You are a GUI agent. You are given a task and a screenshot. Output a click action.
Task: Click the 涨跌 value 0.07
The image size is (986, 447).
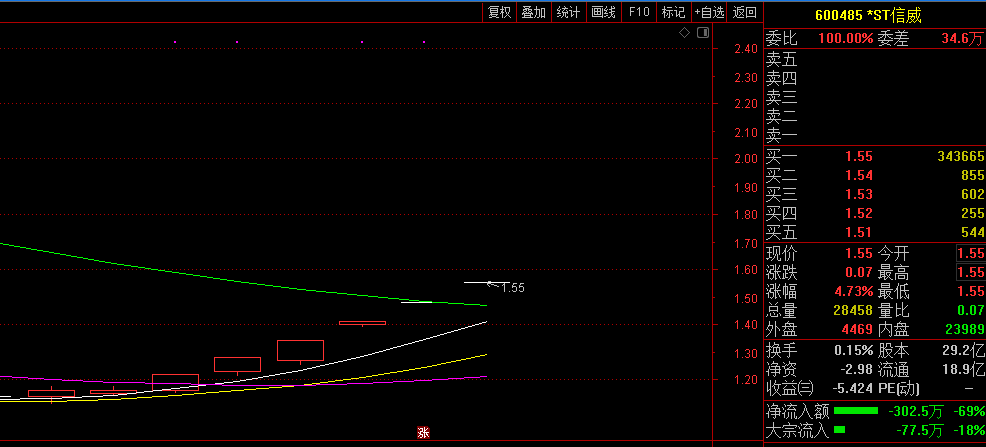point(858,273)
